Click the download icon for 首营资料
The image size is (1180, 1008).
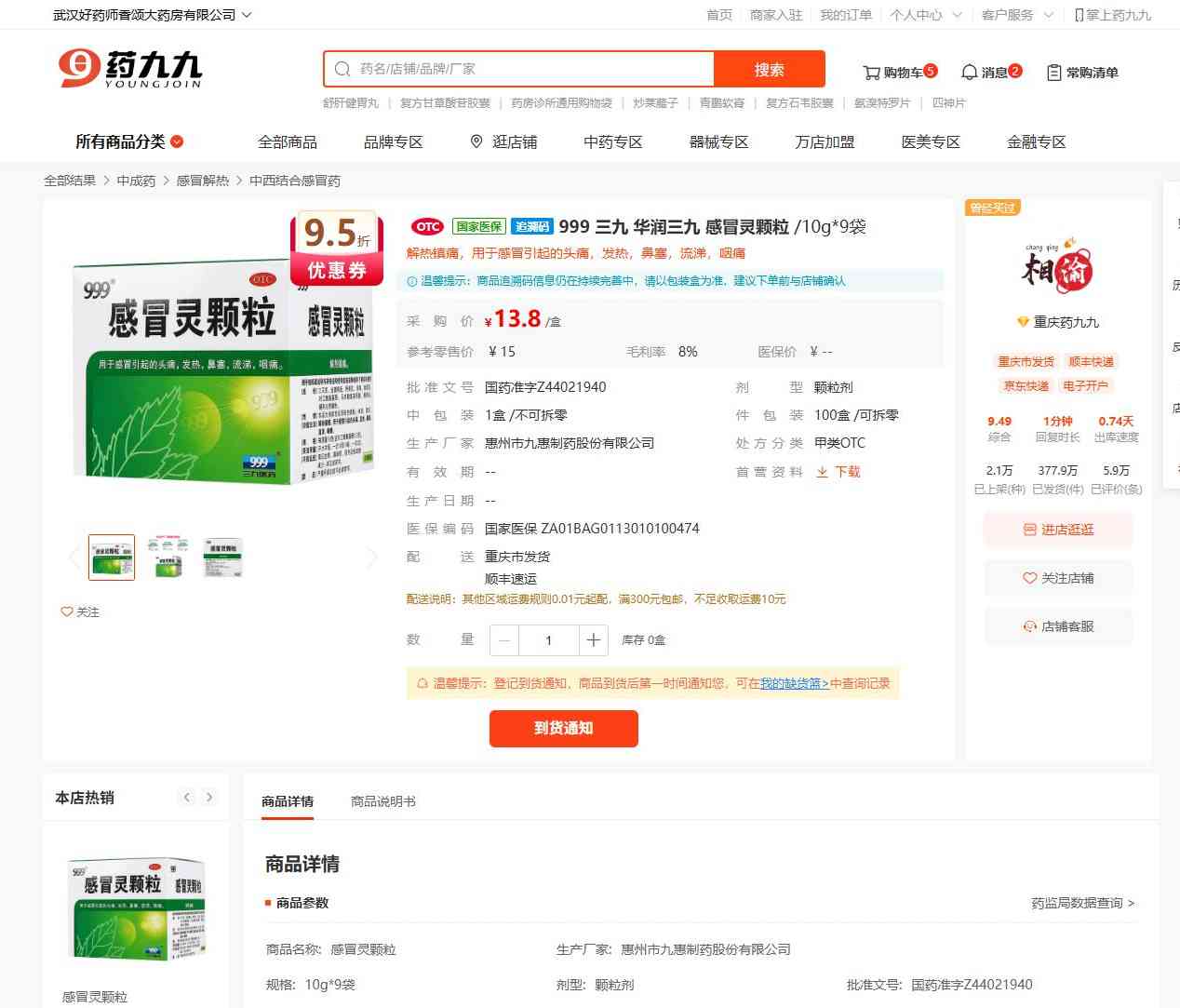click(x=823, y=472)
